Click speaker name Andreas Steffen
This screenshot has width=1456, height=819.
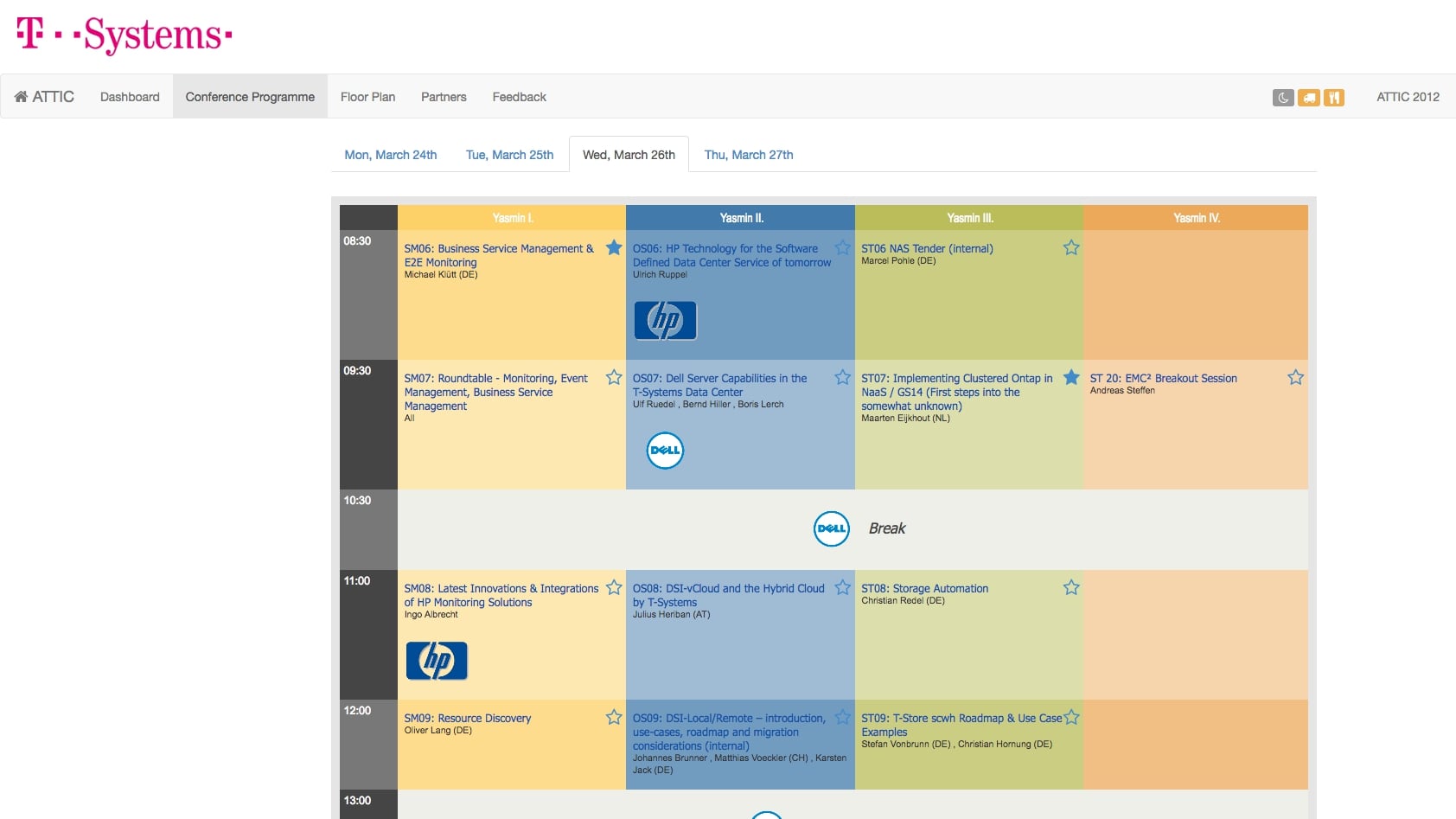point(1122,391)
